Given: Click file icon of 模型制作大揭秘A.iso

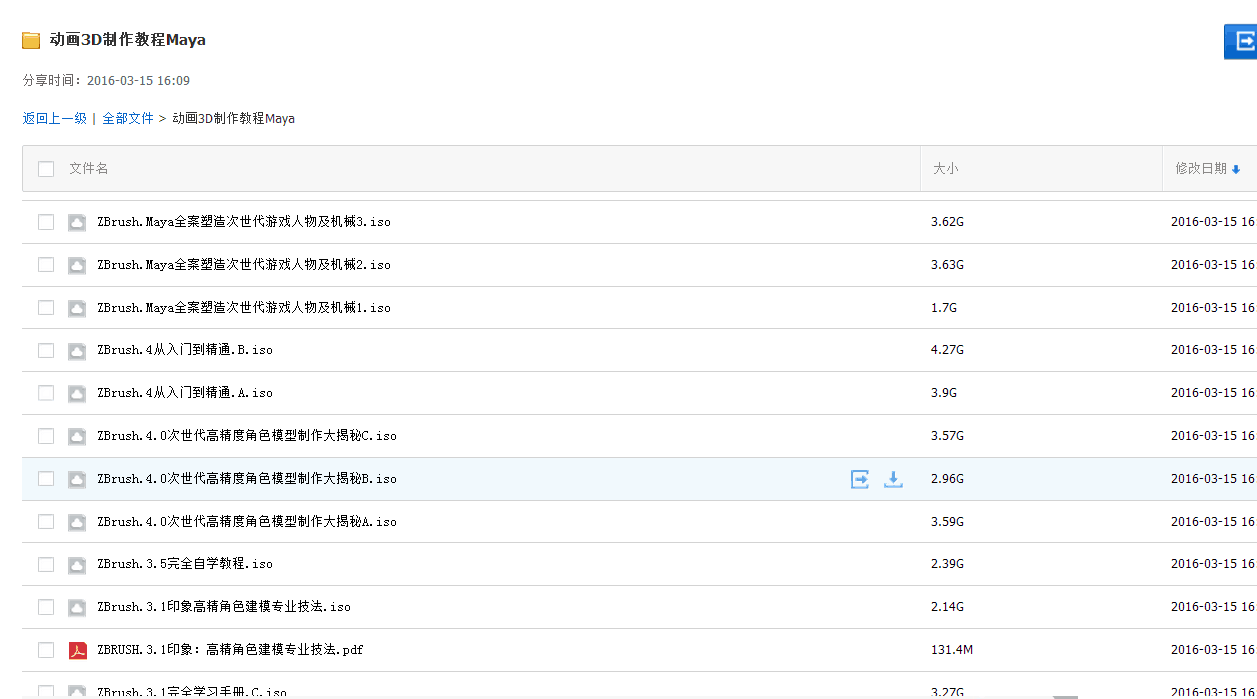Looking at the screenshot, I should click(x=77, y=522).
